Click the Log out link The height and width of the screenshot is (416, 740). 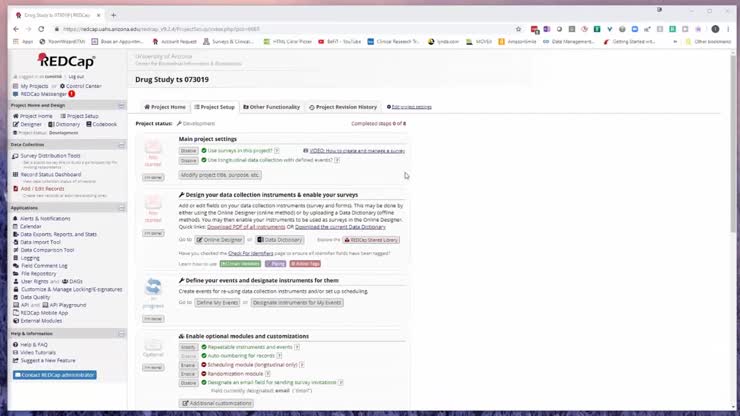coord(76,76)
